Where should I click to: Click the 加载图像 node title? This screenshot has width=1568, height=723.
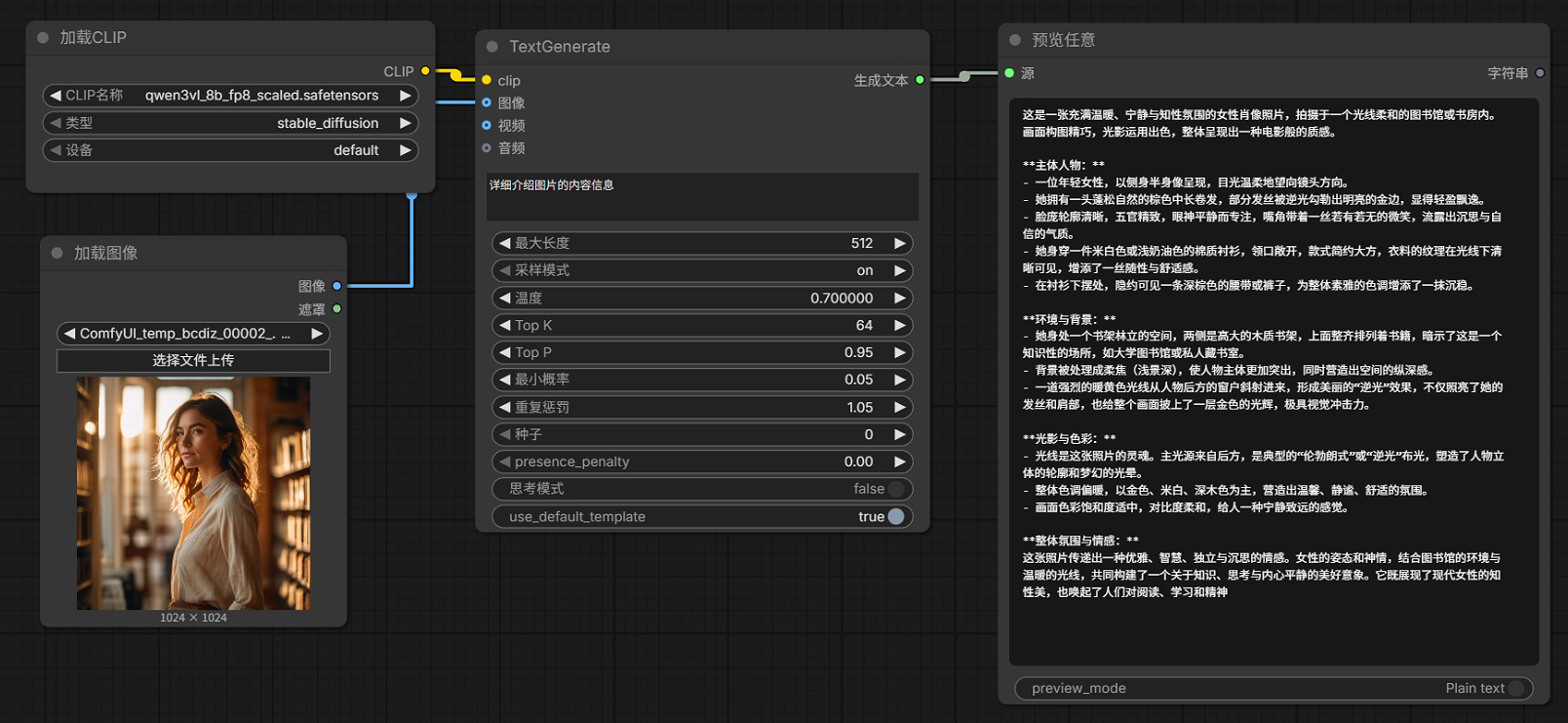tap(105, 253)
